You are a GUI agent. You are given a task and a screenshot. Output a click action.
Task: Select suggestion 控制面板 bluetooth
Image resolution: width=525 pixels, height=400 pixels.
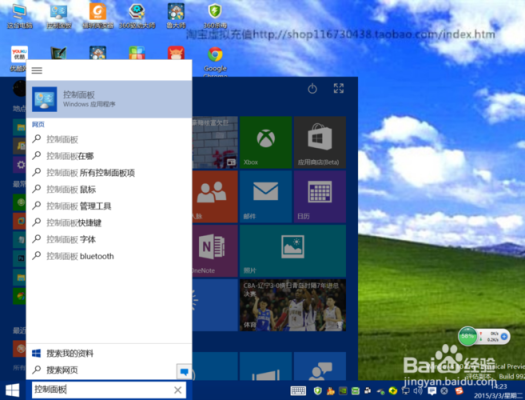(80, 256)
